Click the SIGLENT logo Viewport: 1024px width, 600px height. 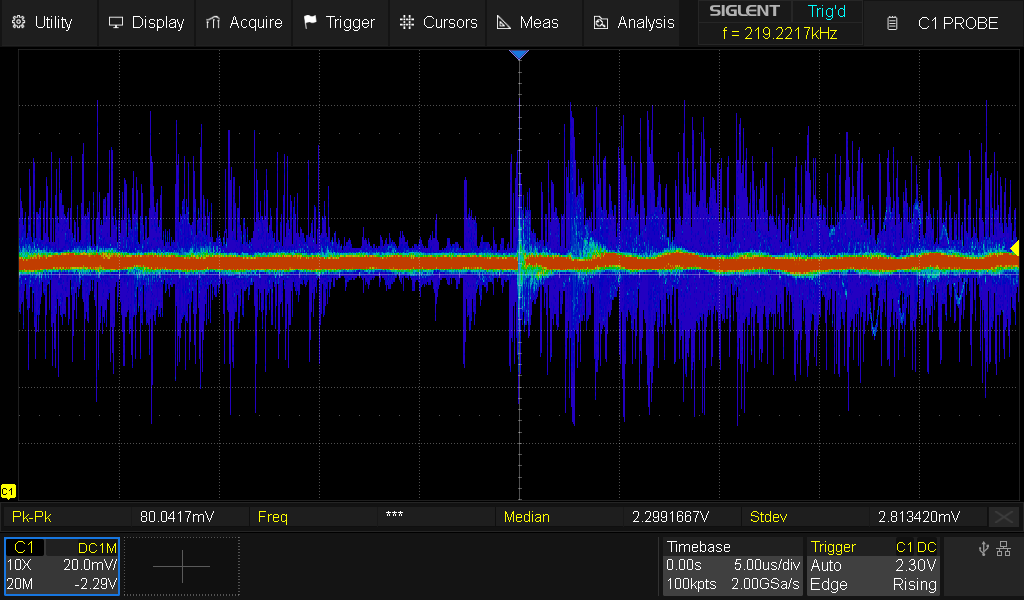[x=744, y=11]
